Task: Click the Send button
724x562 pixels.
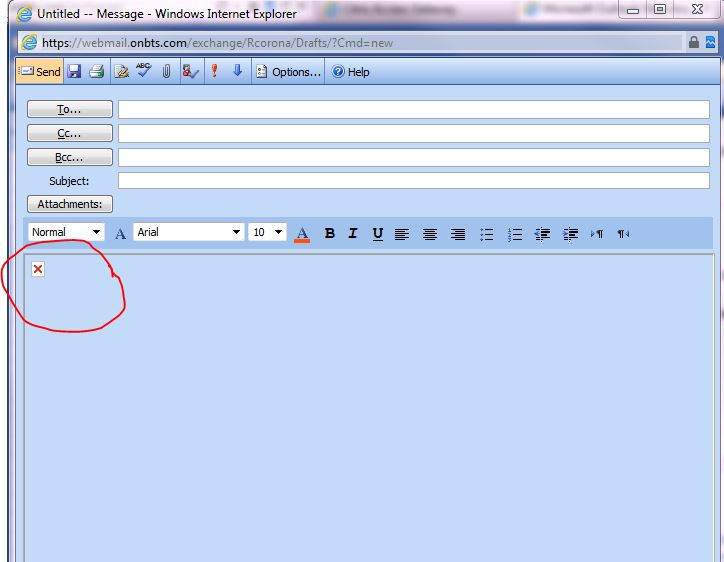Action: click(x=39, y=72)
